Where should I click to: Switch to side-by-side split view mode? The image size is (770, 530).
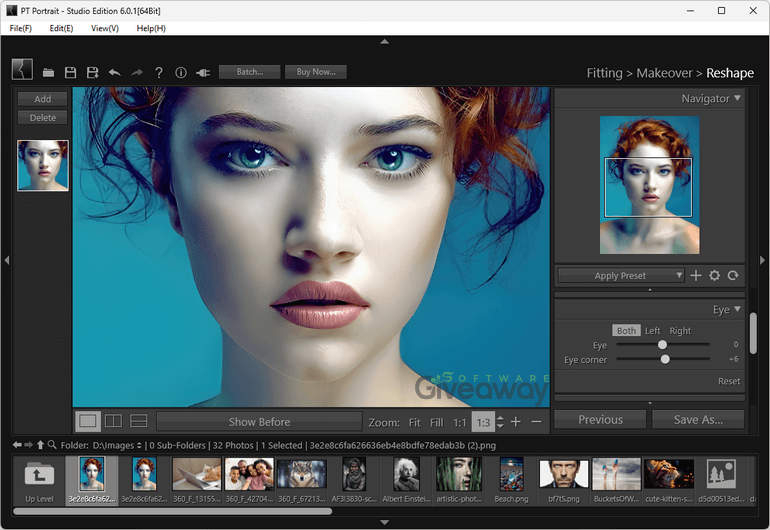114,421
